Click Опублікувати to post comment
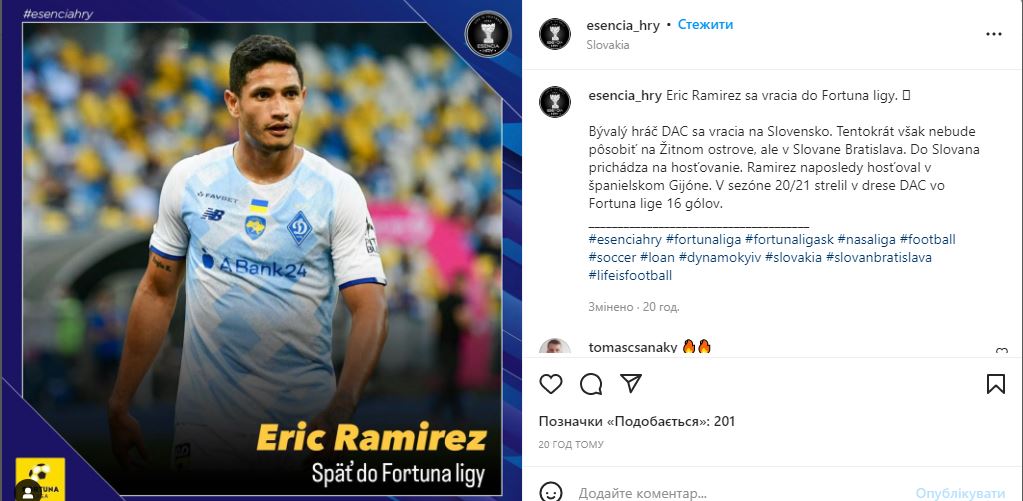This screenshot has height=501, width=1023. click(960, 493)
